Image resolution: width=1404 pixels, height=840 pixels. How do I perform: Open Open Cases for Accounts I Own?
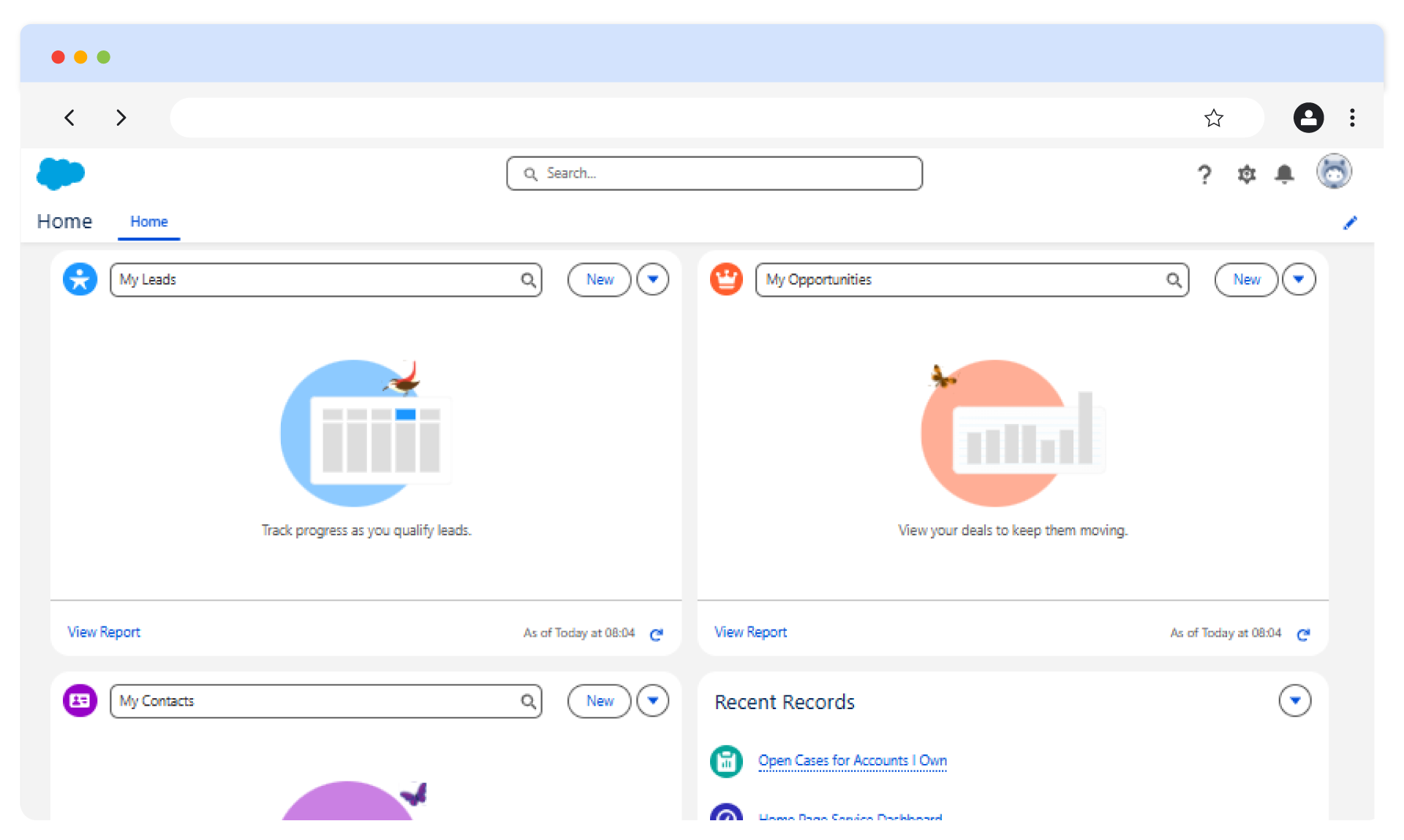click(852, 760)
